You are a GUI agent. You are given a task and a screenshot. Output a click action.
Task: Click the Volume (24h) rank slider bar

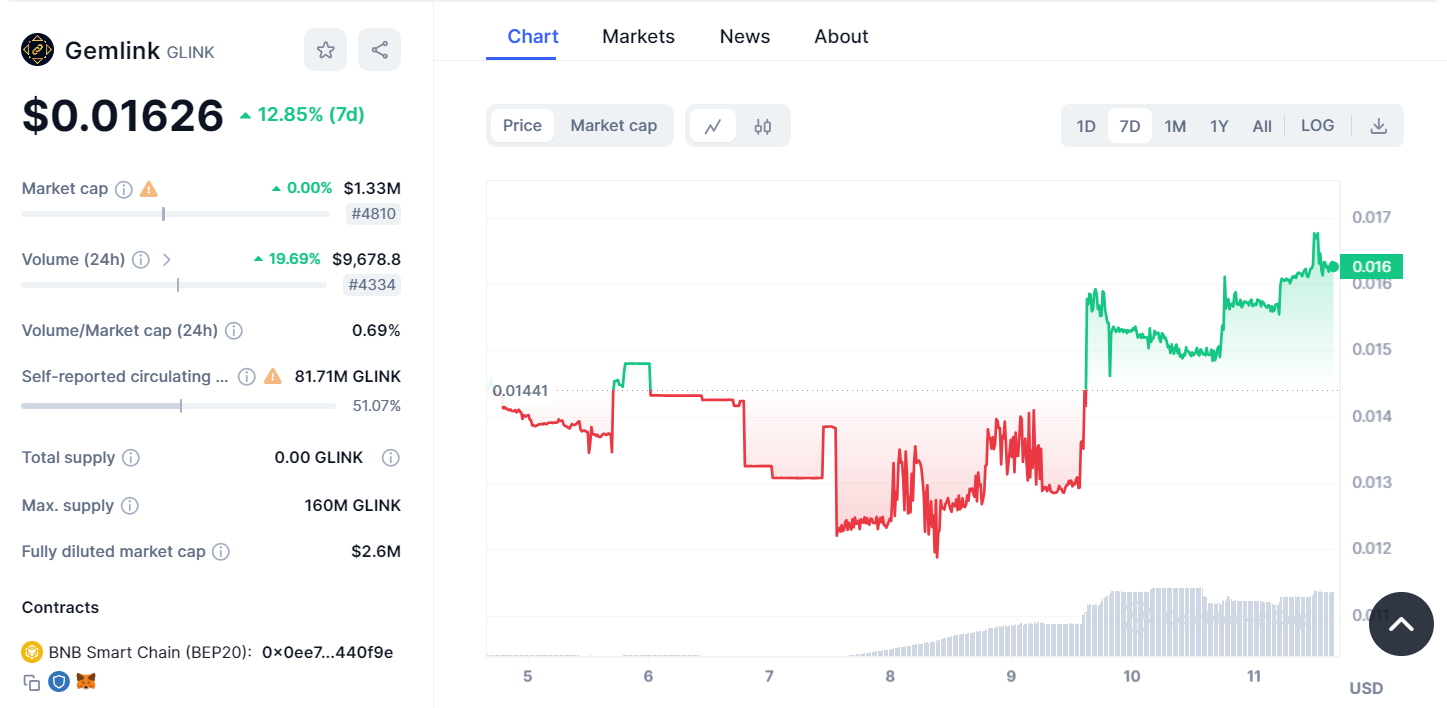point(174,285)
